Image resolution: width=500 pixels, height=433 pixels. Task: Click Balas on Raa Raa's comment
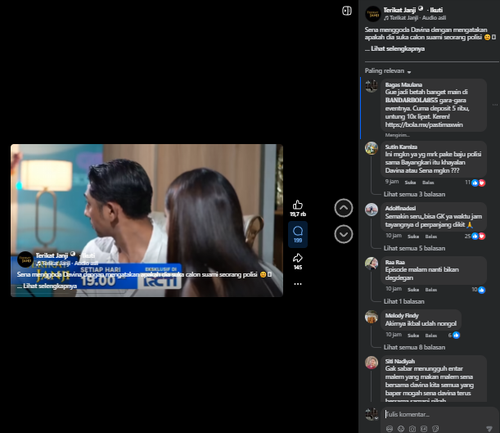coord(431,290)
